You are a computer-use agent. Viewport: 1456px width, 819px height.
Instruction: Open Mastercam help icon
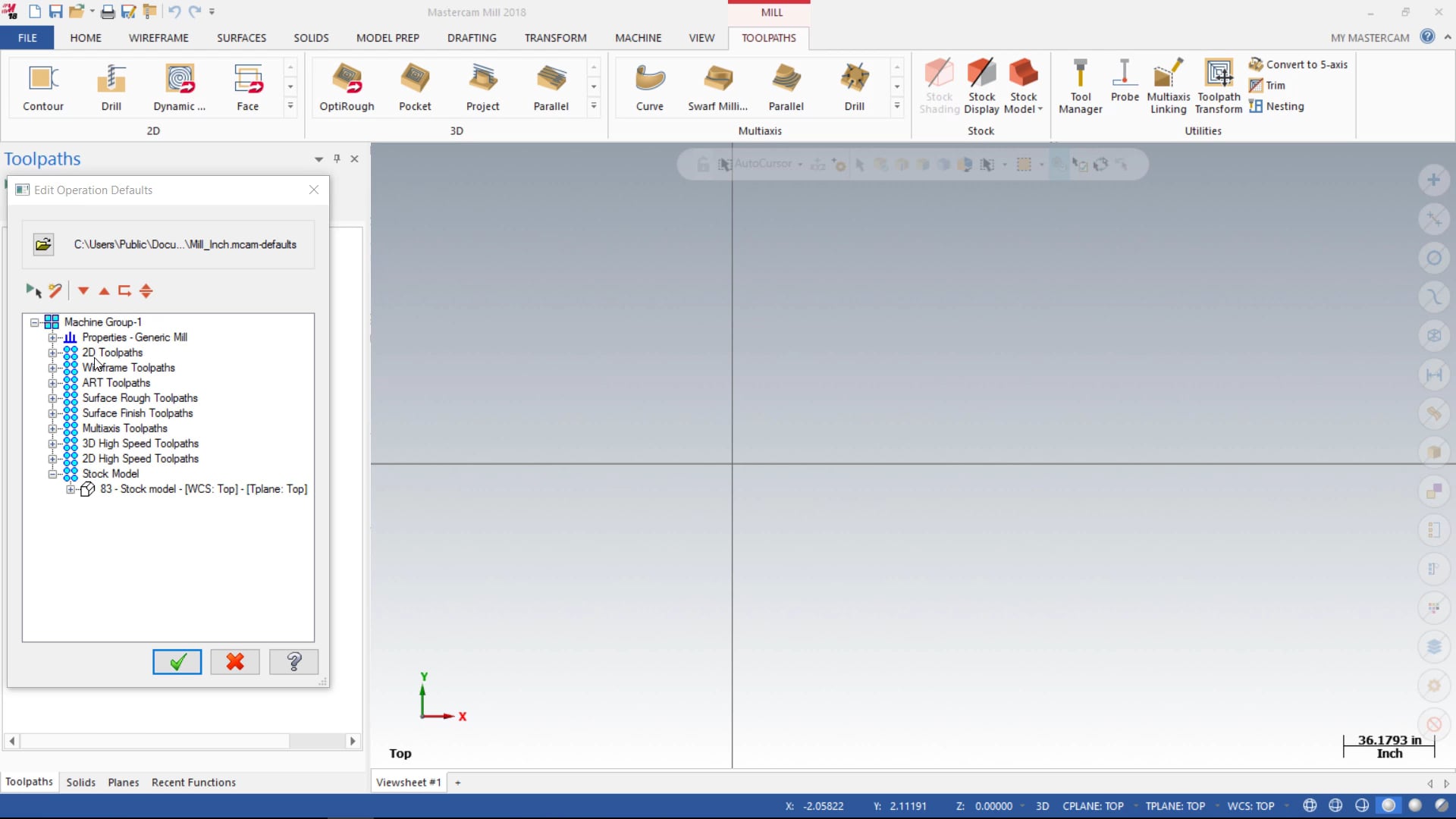click(1427, 36)
